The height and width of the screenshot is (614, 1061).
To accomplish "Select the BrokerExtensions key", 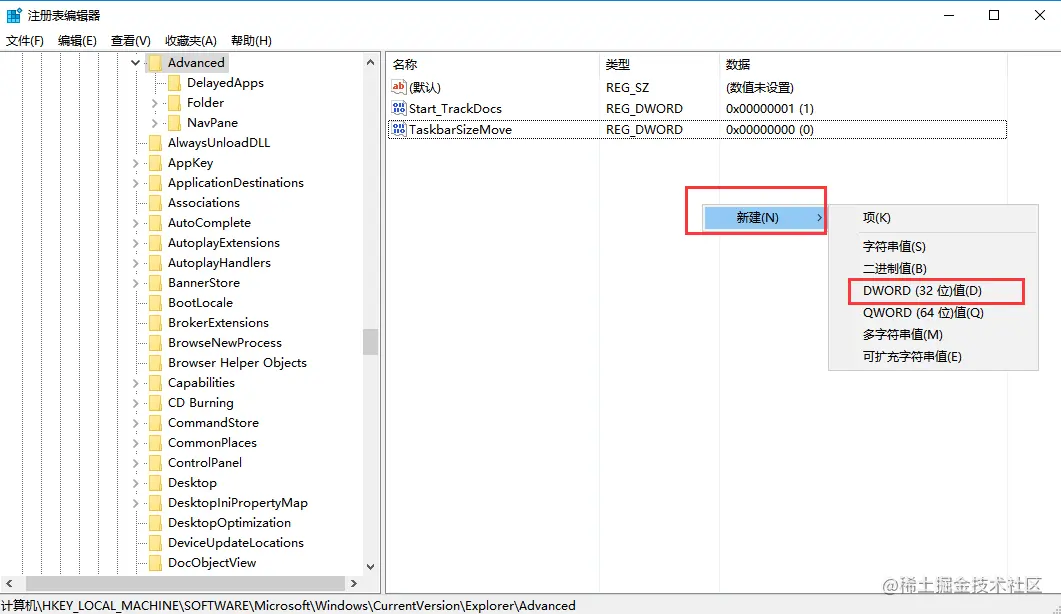I will tap(219, 323).
